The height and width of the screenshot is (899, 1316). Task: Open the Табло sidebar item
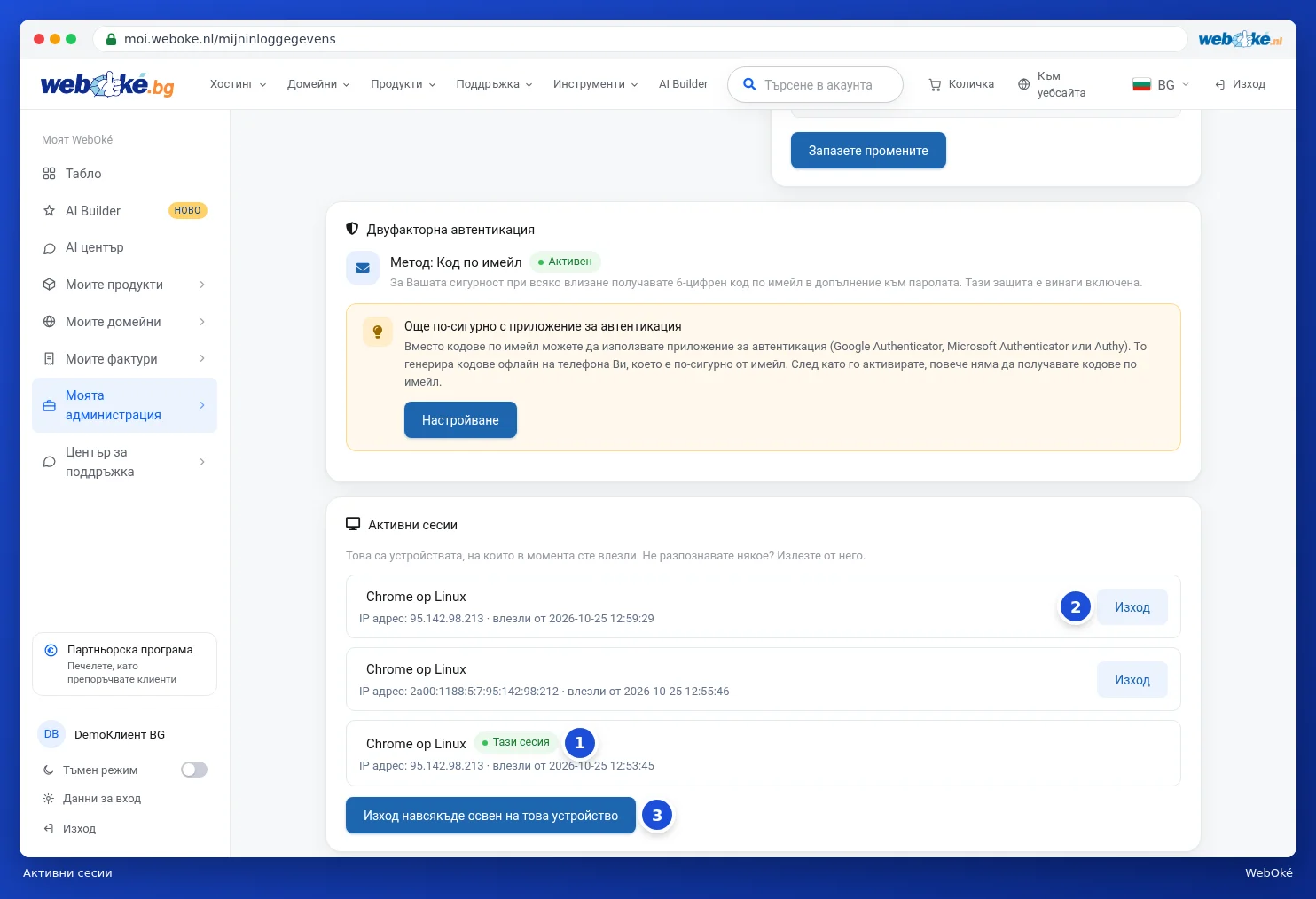point(124,174)
